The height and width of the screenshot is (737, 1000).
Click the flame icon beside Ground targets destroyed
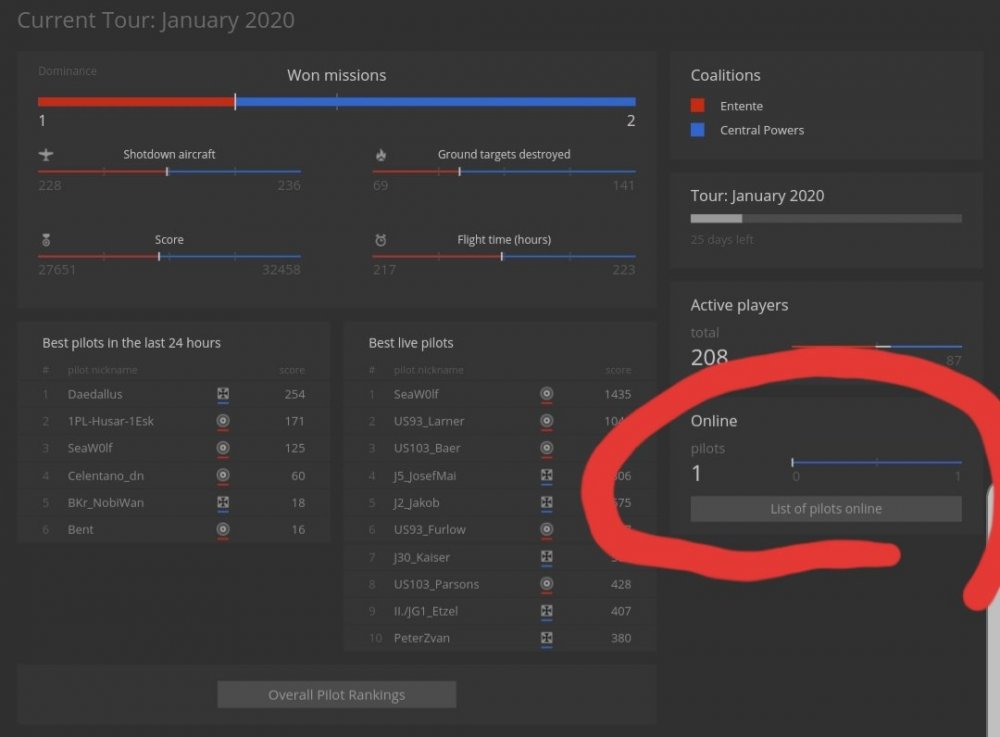(x=380, y=155)
